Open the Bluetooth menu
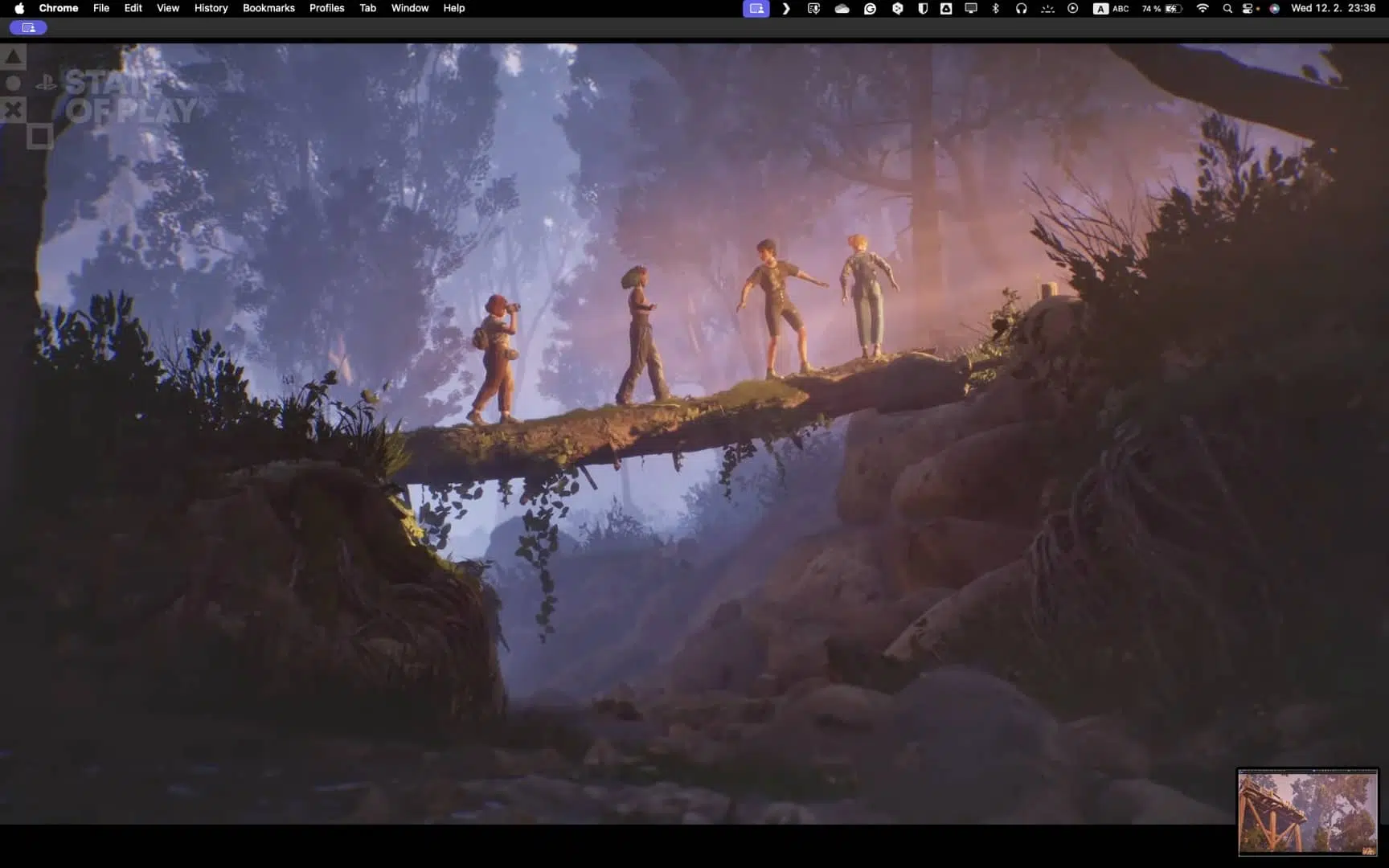1389x868 pixels. click(995, 8)
